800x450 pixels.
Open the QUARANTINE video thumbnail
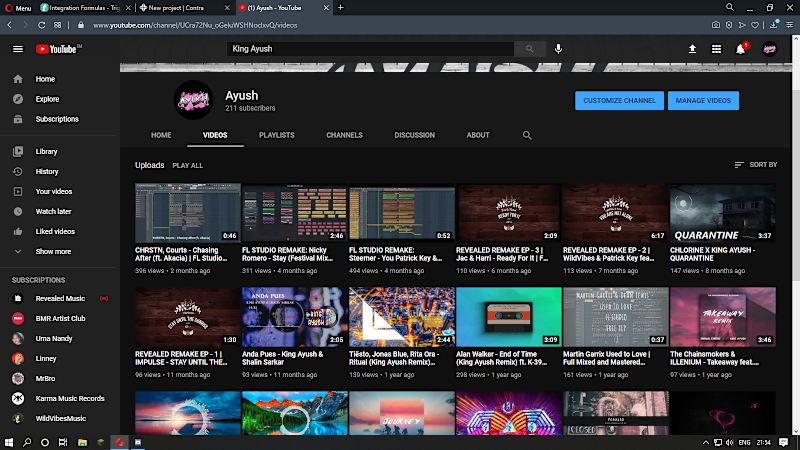tap(722, 213)
